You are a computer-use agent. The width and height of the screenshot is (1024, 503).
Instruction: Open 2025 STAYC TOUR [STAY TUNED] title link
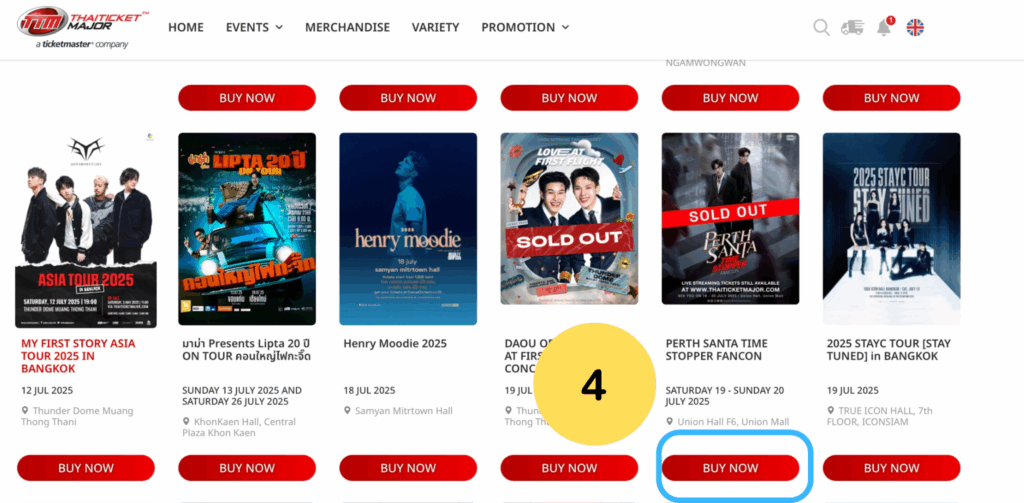click(889, 349)
